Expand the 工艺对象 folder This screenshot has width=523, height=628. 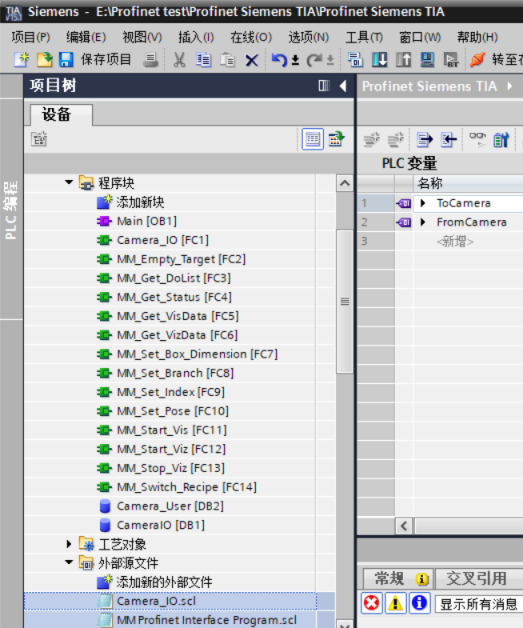click(69, 544)
